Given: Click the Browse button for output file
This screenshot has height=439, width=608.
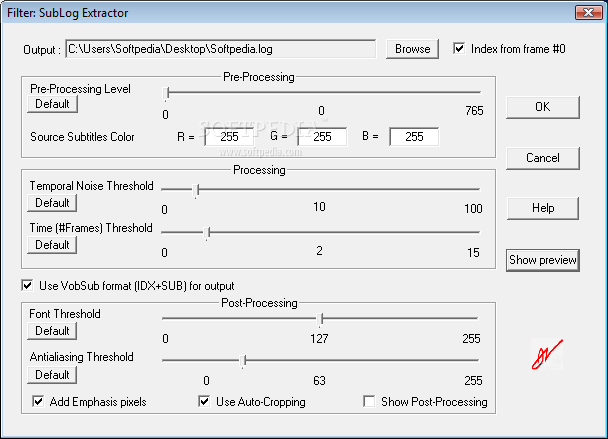Looking at the screenshot, I should coord(412,49).
